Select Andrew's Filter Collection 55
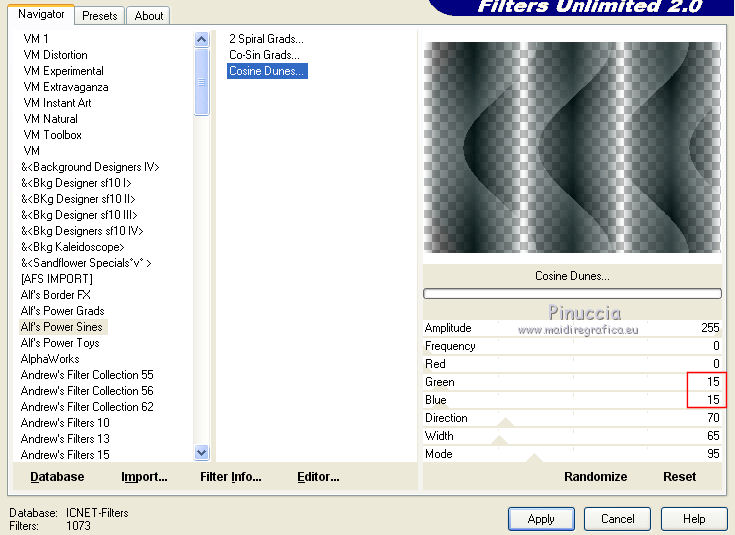 click(87, 375)
